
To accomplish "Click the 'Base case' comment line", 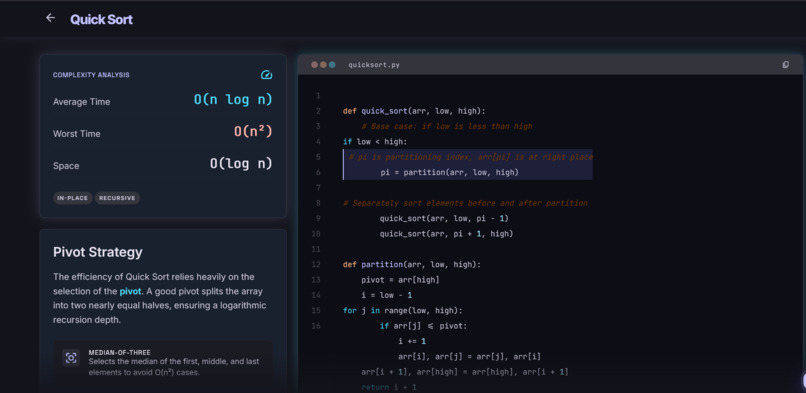I will [447, 126].
